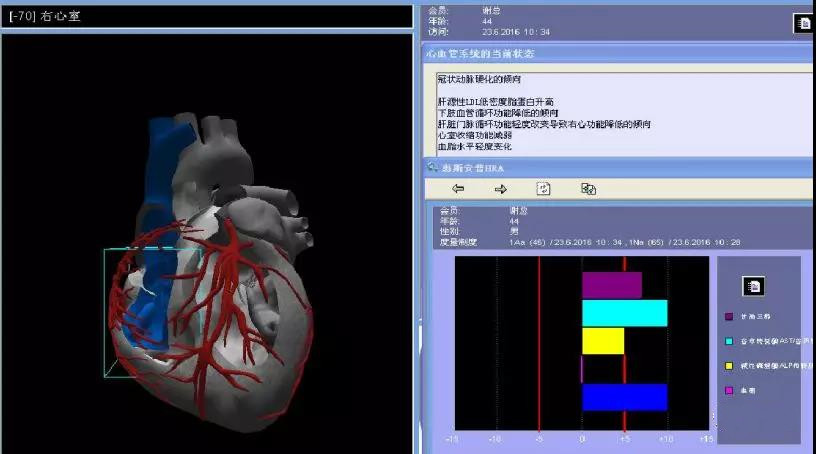Viewport: 816px width, 454px height.
Task: Click the legend label next to cyan swatch
Action: coord(776,342)
